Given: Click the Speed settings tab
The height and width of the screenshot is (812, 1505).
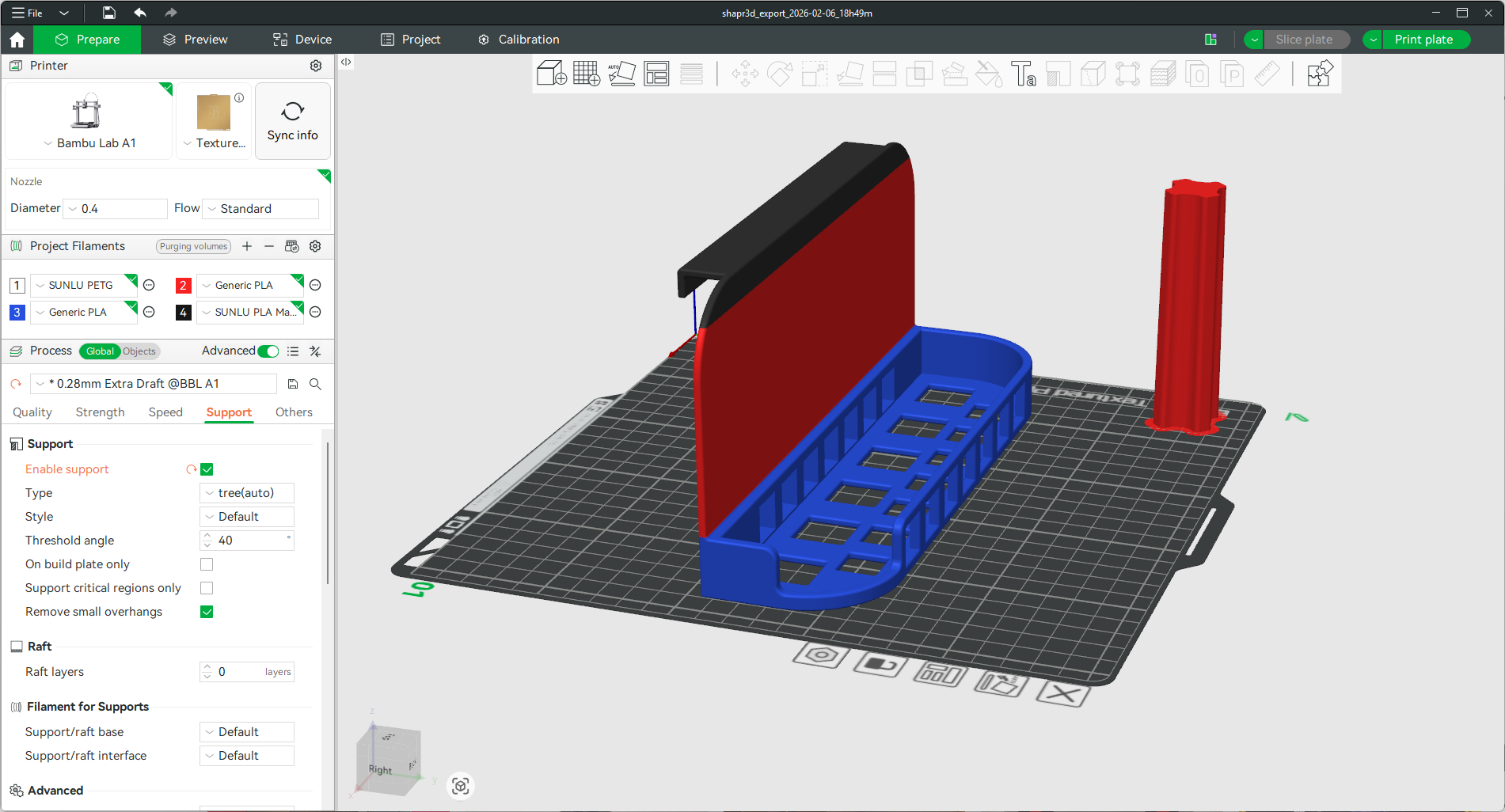Looking at the screenshot, I should (x=165, y=412).
